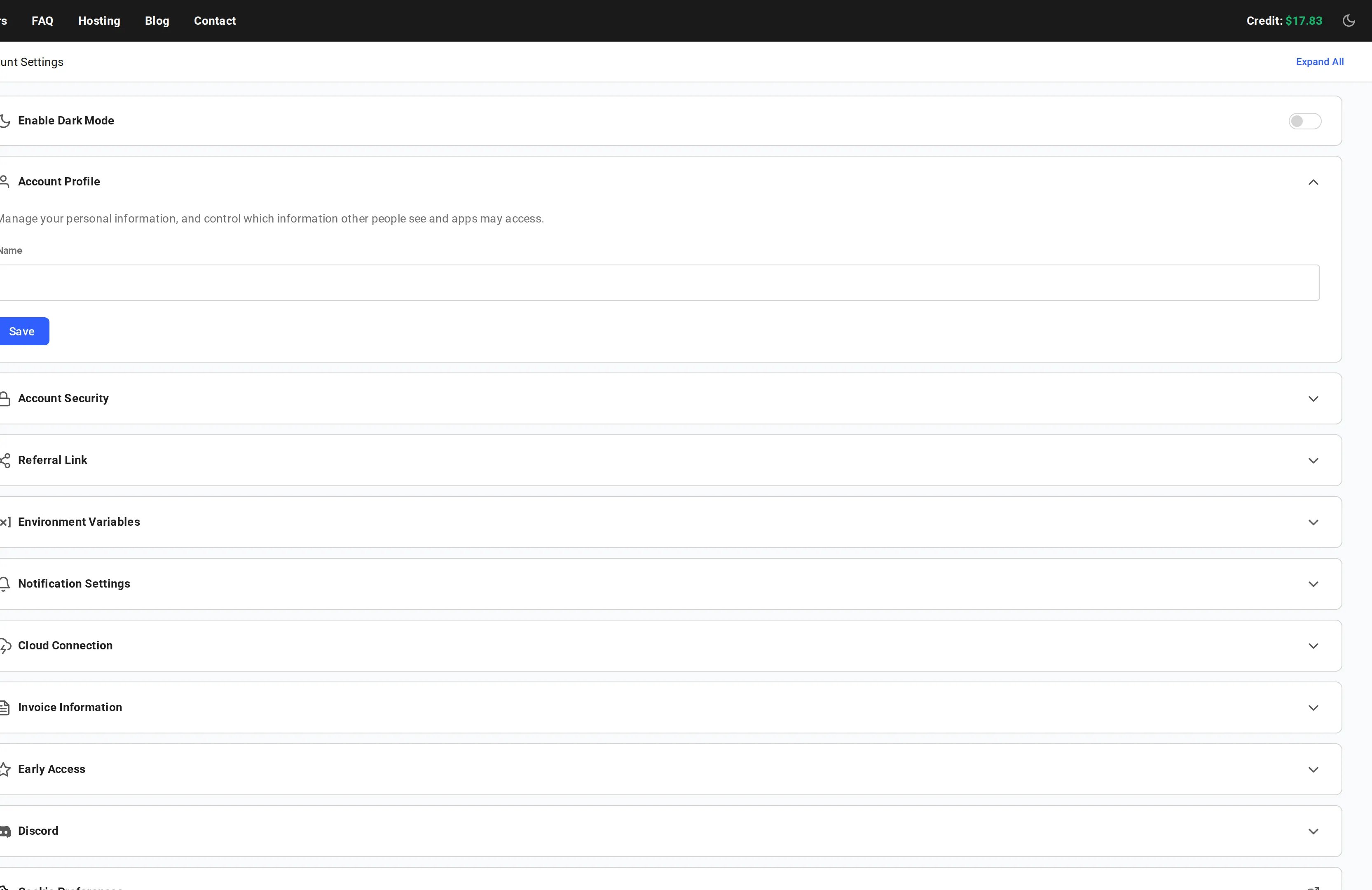Screen dimensions: 1372x890
Task: Switch on the Enable Dark Mode toggle
Action: click(1304, 121)
